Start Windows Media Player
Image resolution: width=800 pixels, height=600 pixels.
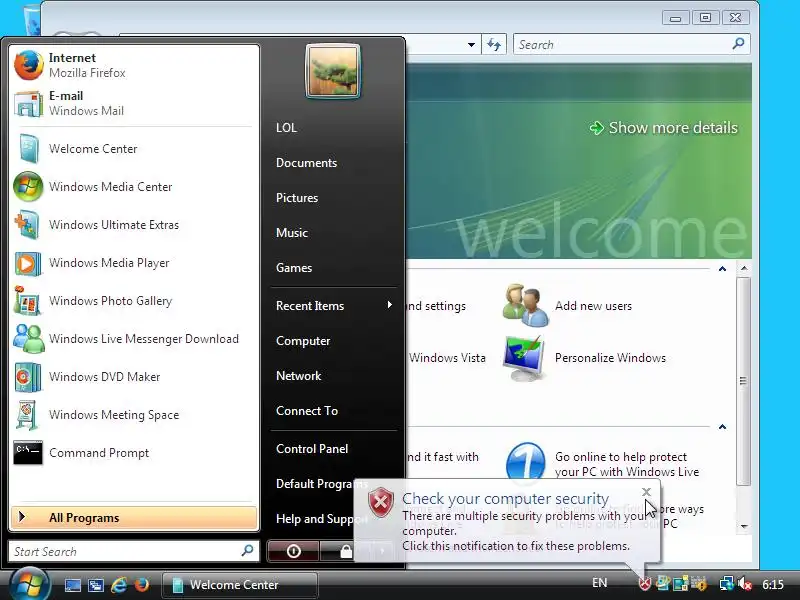pos(134,263)
